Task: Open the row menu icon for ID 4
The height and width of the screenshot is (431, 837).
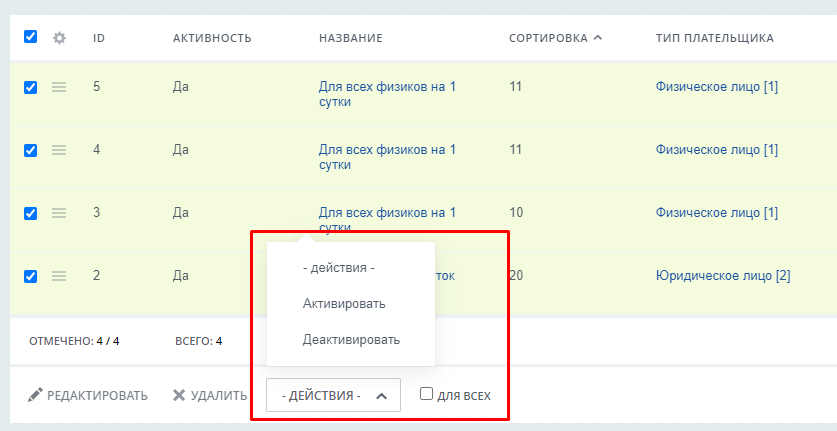Action: click(x=59, y=150)
